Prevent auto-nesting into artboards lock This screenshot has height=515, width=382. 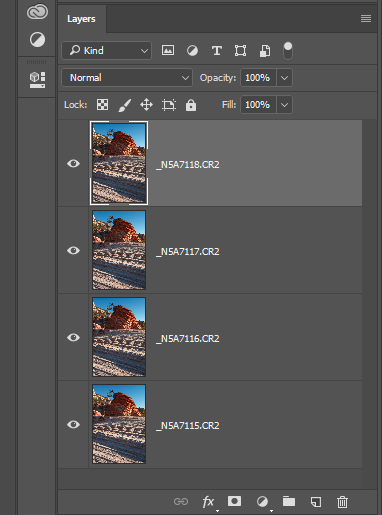click(169, 105)
